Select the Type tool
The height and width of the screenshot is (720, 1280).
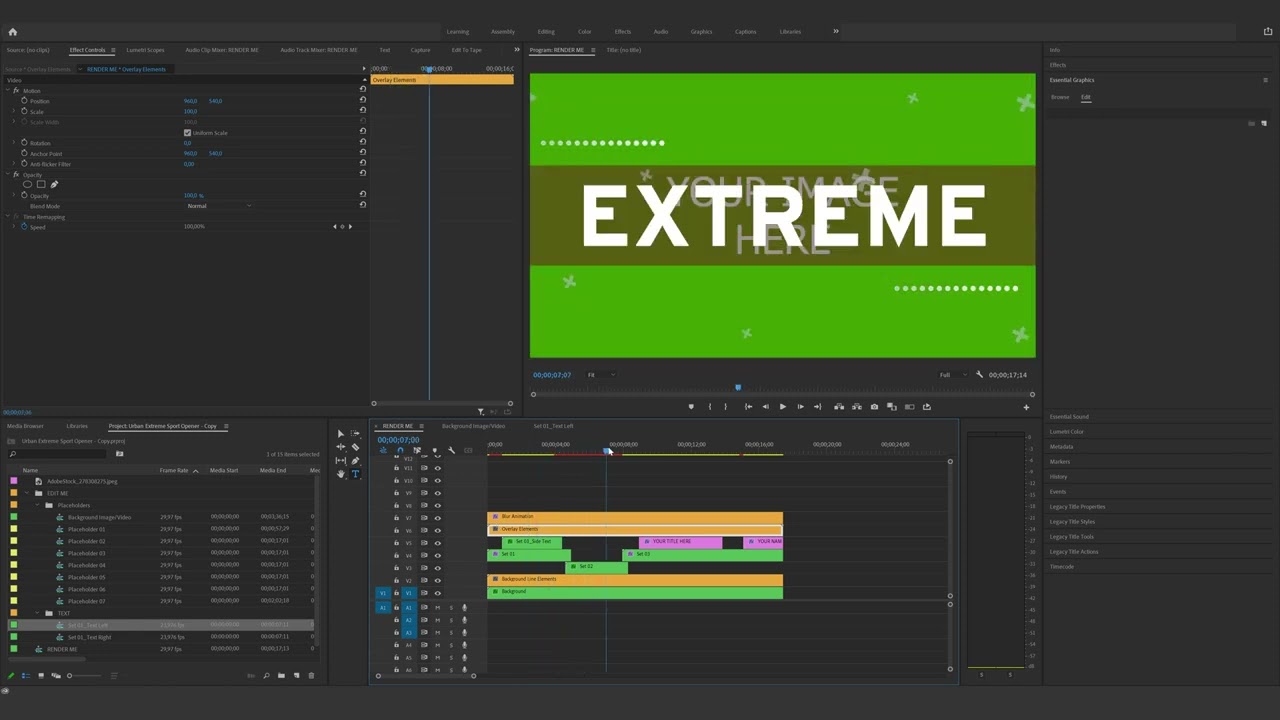click(x=355, y=474)
